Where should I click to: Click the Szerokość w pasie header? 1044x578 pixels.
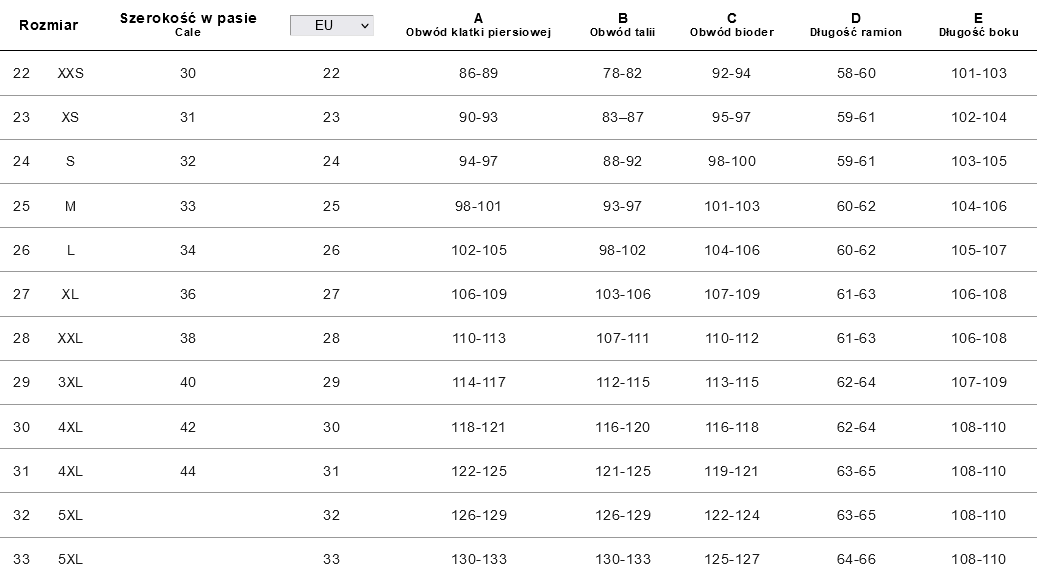pos(188,25)
